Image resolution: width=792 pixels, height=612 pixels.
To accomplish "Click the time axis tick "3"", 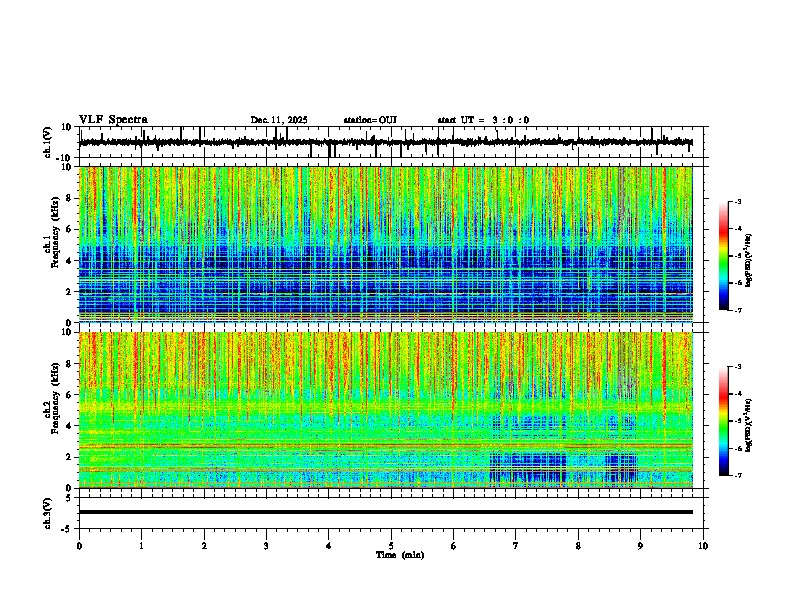I will 266,546.
